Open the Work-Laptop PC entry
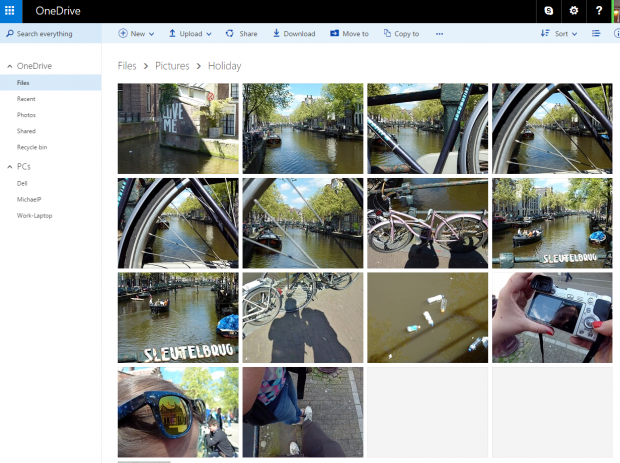The image size is (620, 463). (34, 215)
